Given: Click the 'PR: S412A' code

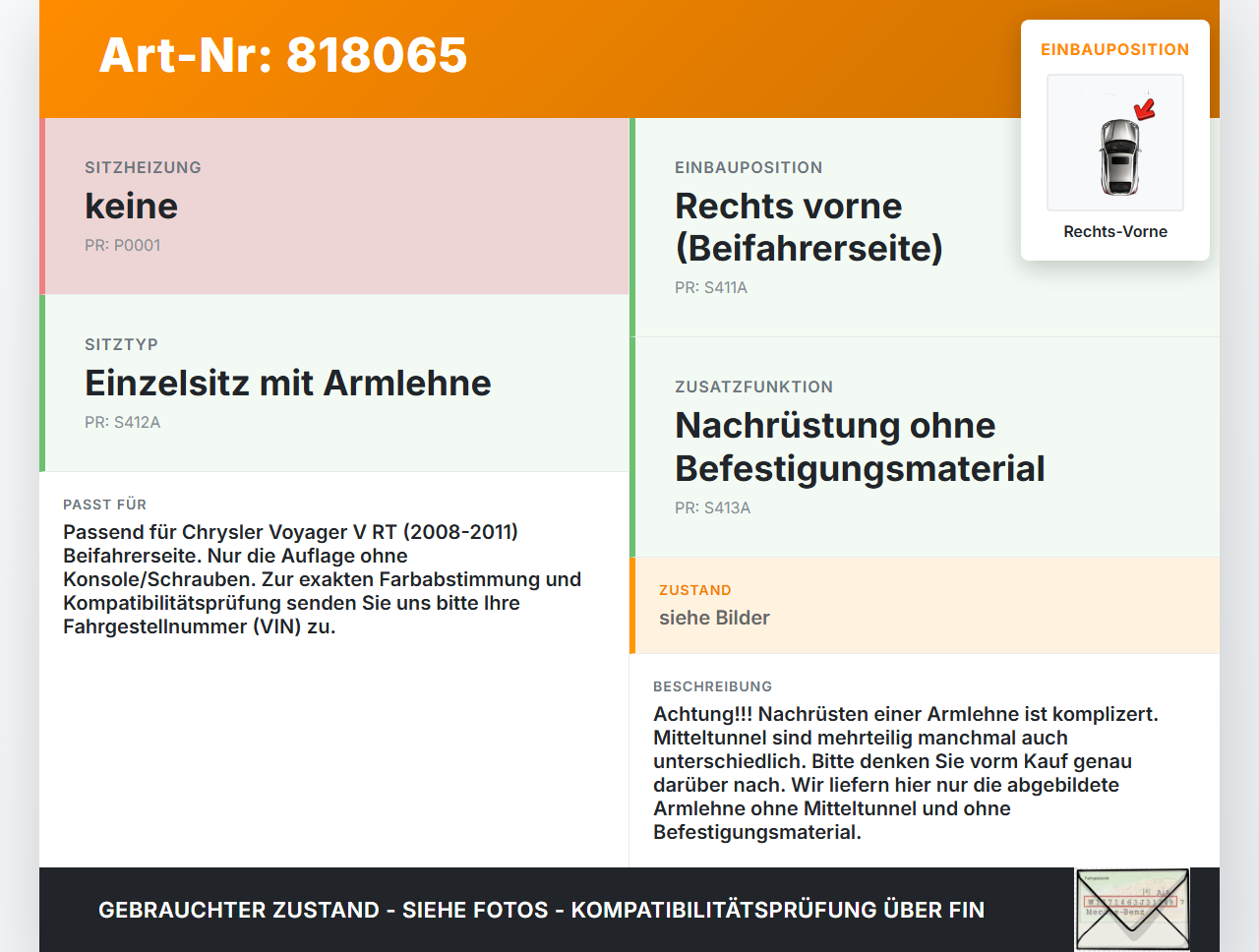Looking at the screenshot, I should (122, 422).
